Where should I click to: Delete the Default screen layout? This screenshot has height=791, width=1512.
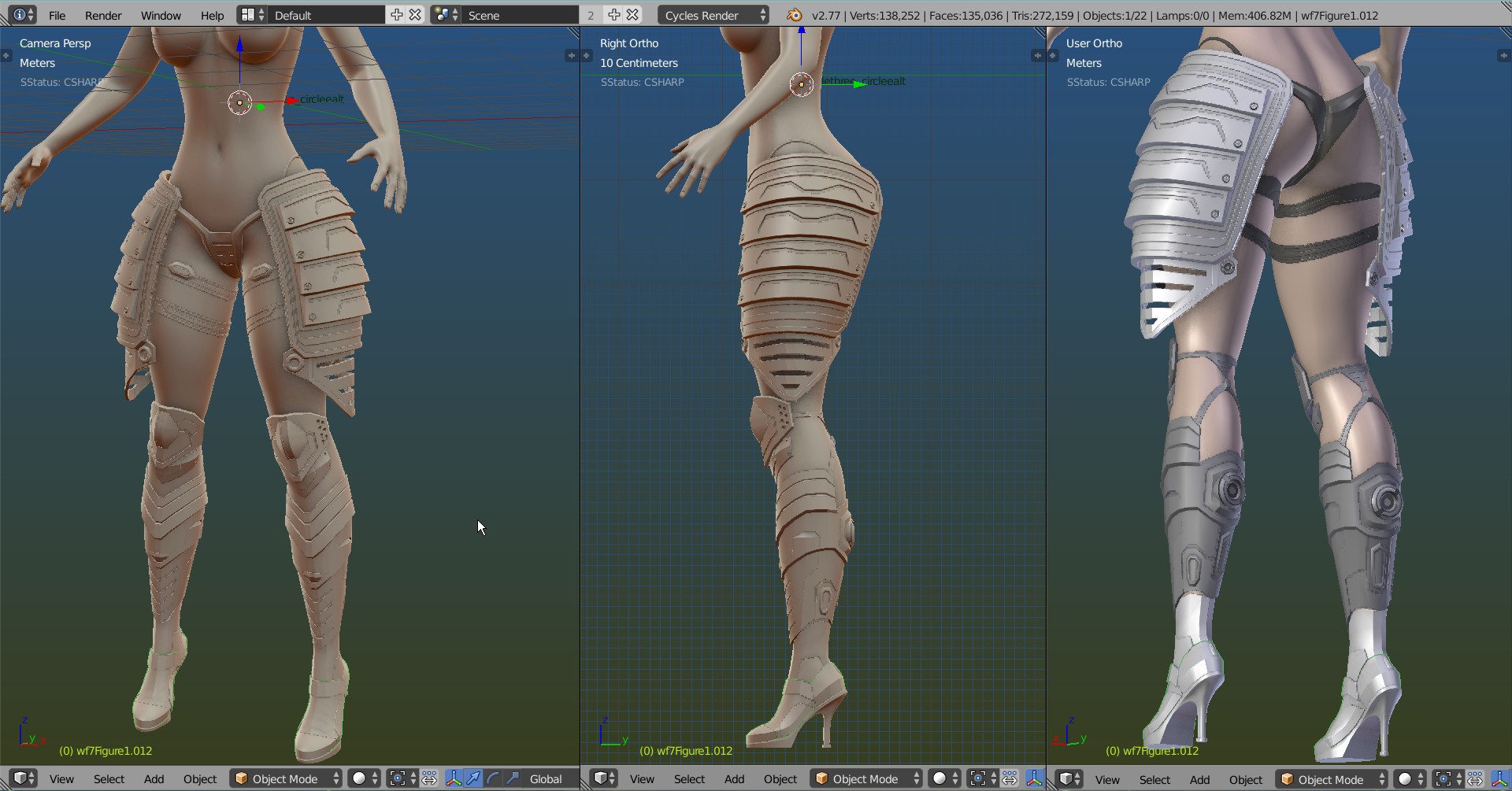pyautogui.click(x=415, y=15)
